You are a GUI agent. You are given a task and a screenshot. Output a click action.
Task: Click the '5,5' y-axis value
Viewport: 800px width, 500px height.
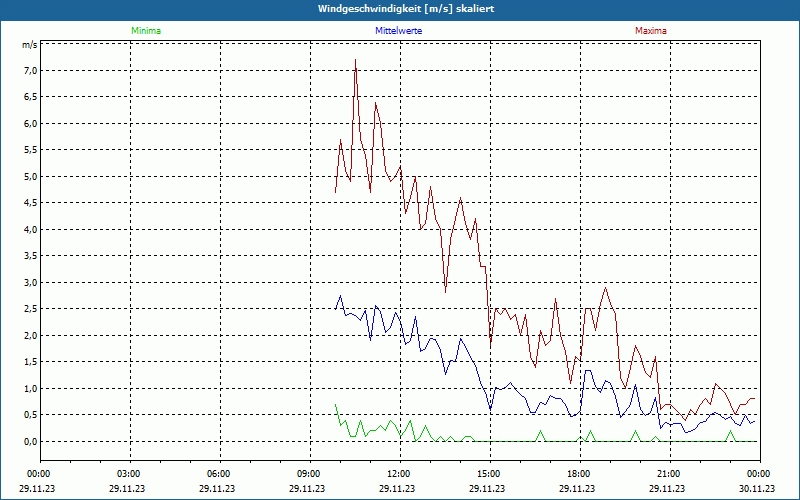[x=31, y=150]
